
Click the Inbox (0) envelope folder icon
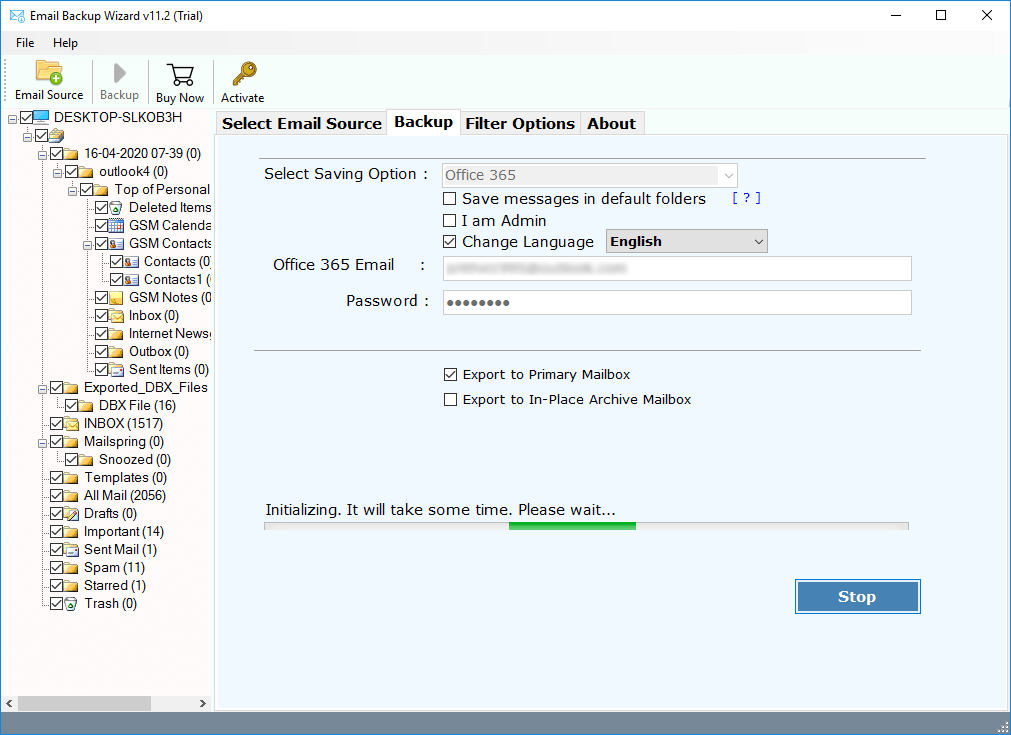[116, 316]
